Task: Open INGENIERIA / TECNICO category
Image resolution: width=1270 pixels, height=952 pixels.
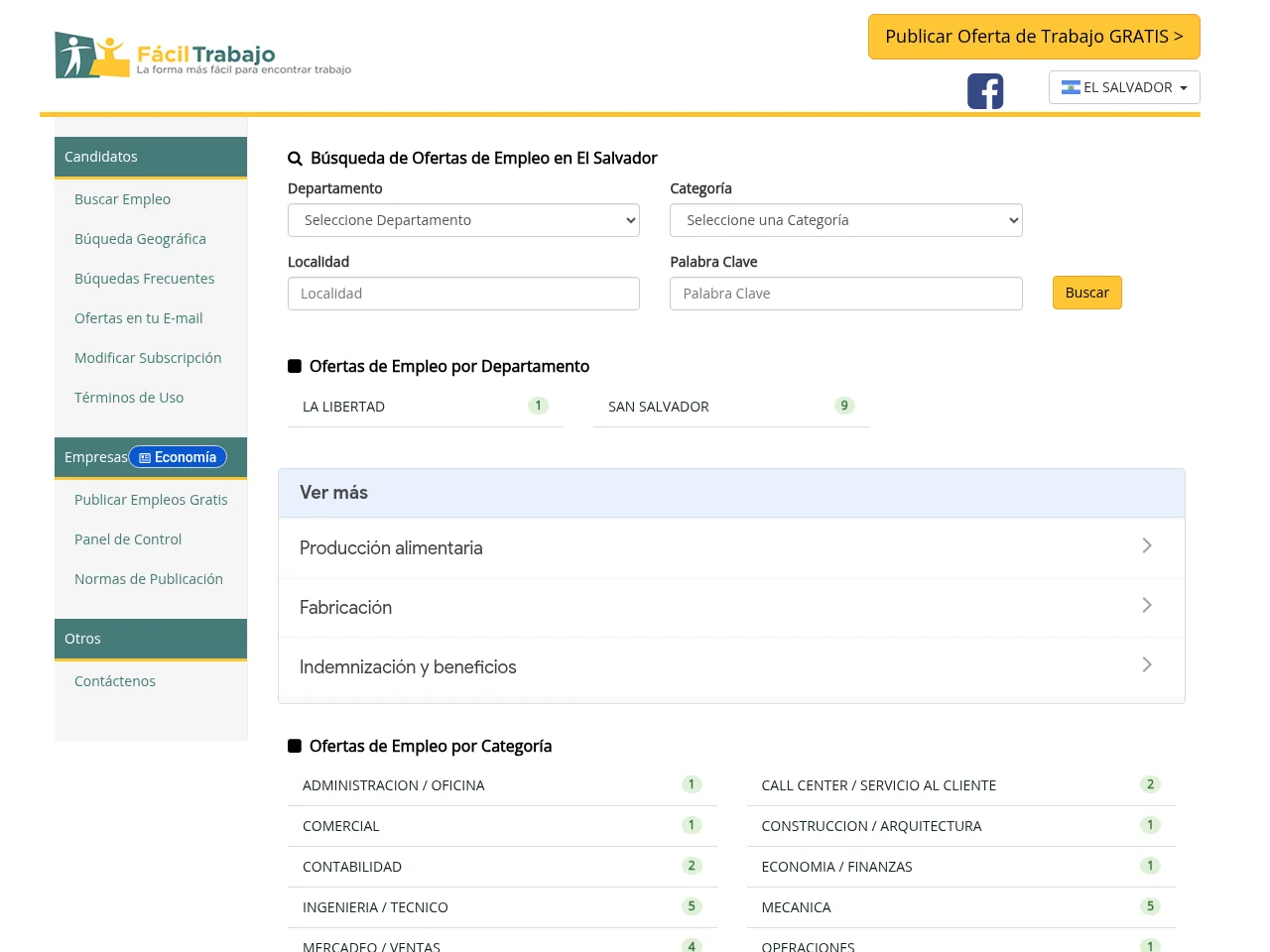Action: (502, 907)
